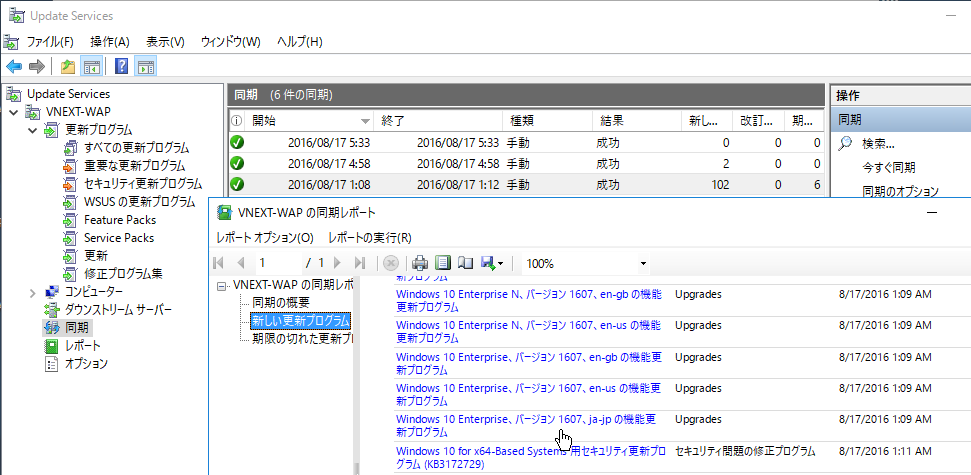Click the 修正プログラム集 node icon

pyautogui.click(x=70, y=274)
